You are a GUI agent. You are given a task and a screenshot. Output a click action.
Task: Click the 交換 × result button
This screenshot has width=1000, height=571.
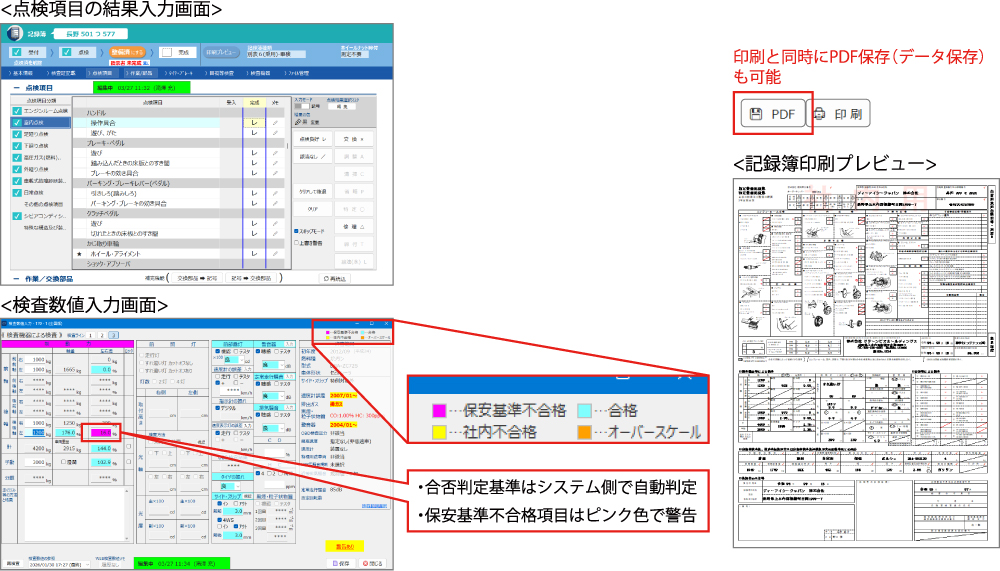click(x=354, y=138)
